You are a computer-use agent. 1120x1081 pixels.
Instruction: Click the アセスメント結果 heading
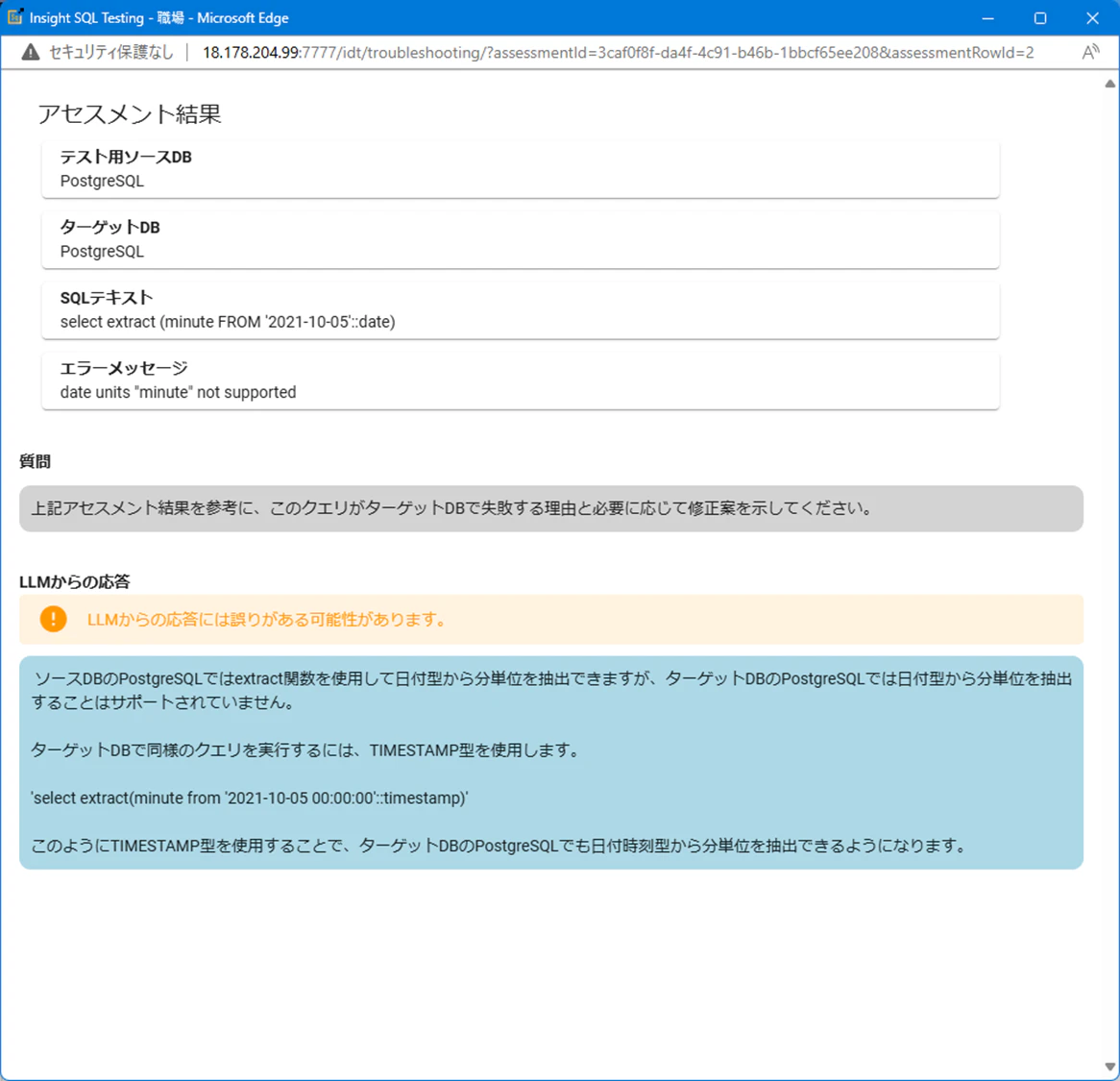[130, 114]
